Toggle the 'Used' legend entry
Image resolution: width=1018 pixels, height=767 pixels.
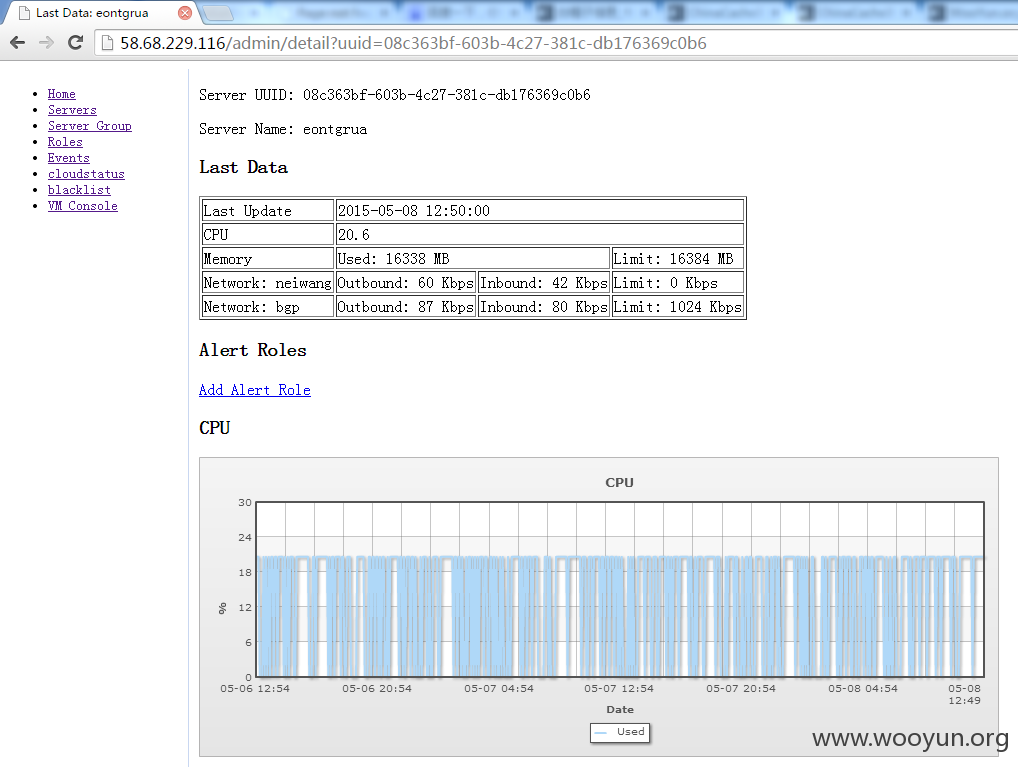(x=620, y=732)
